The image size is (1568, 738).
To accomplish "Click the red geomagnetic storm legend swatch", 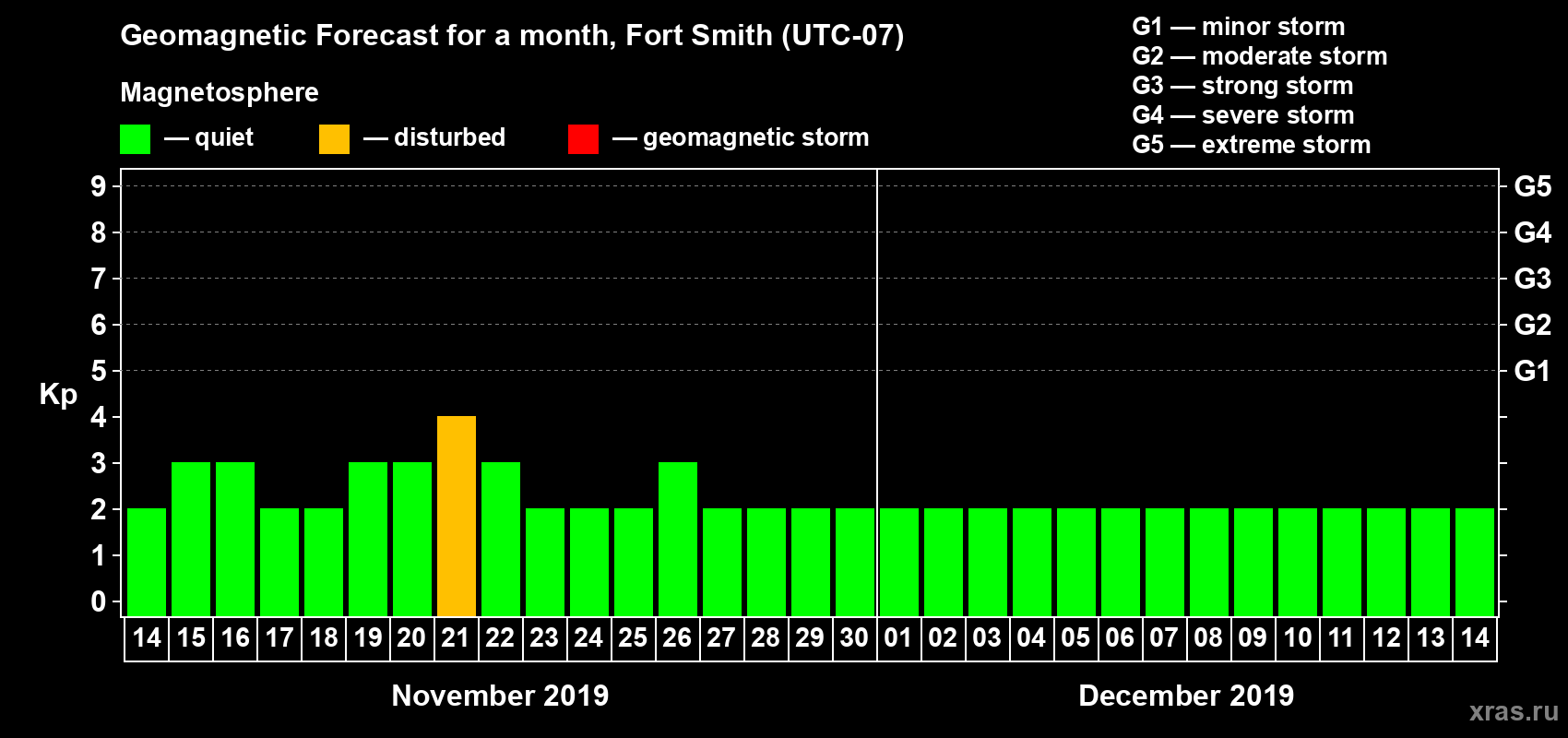I will [x=583, y=139].
